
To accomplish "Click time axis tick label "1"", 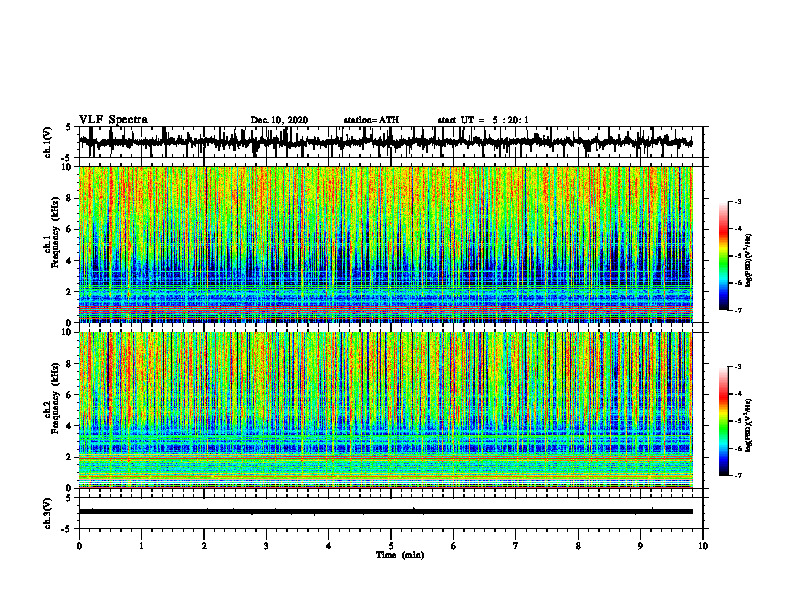I will 141,546.
